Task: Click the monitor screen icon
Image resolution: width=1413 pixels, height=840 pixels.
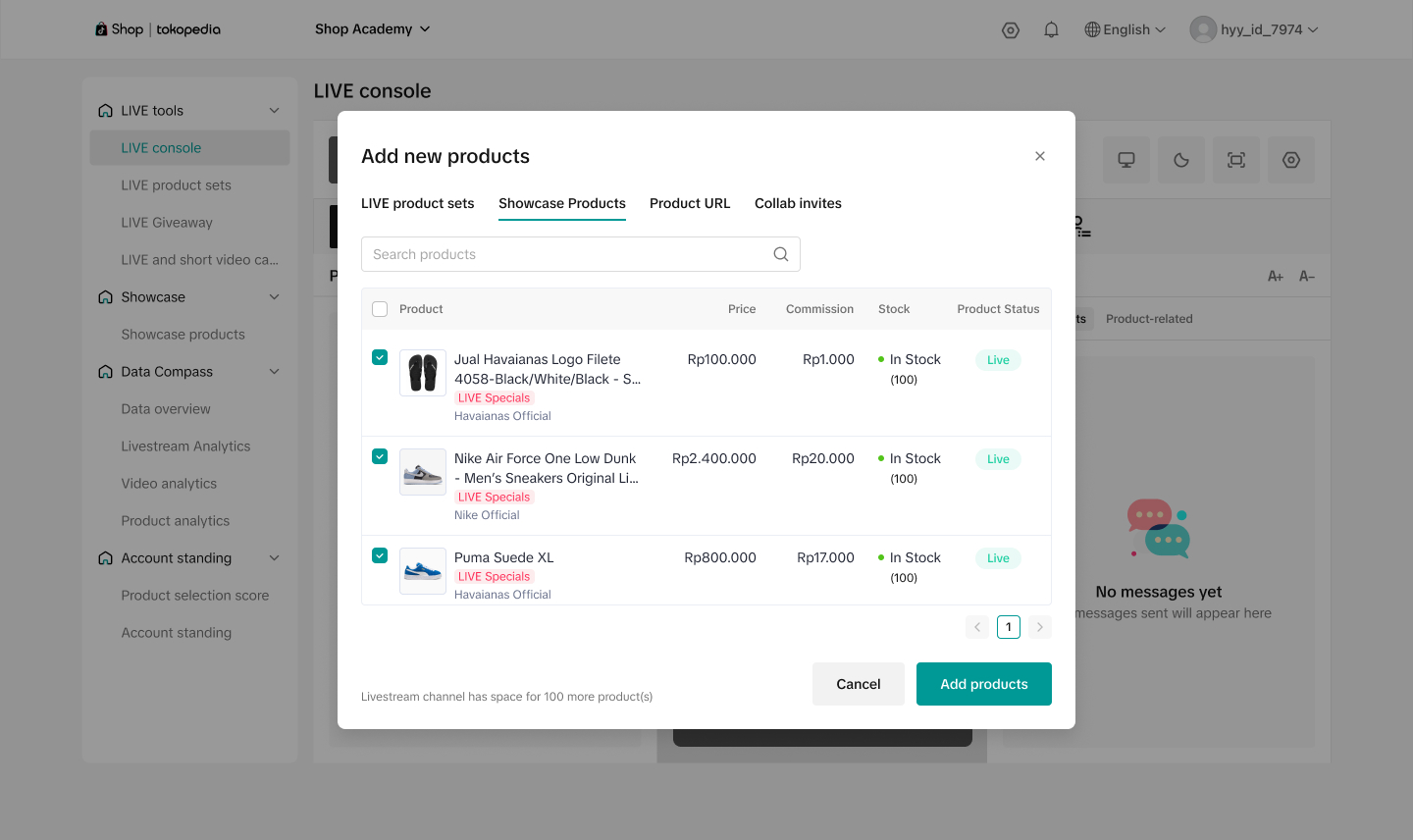Action: pyautogui.click(x=1126, y=160)
